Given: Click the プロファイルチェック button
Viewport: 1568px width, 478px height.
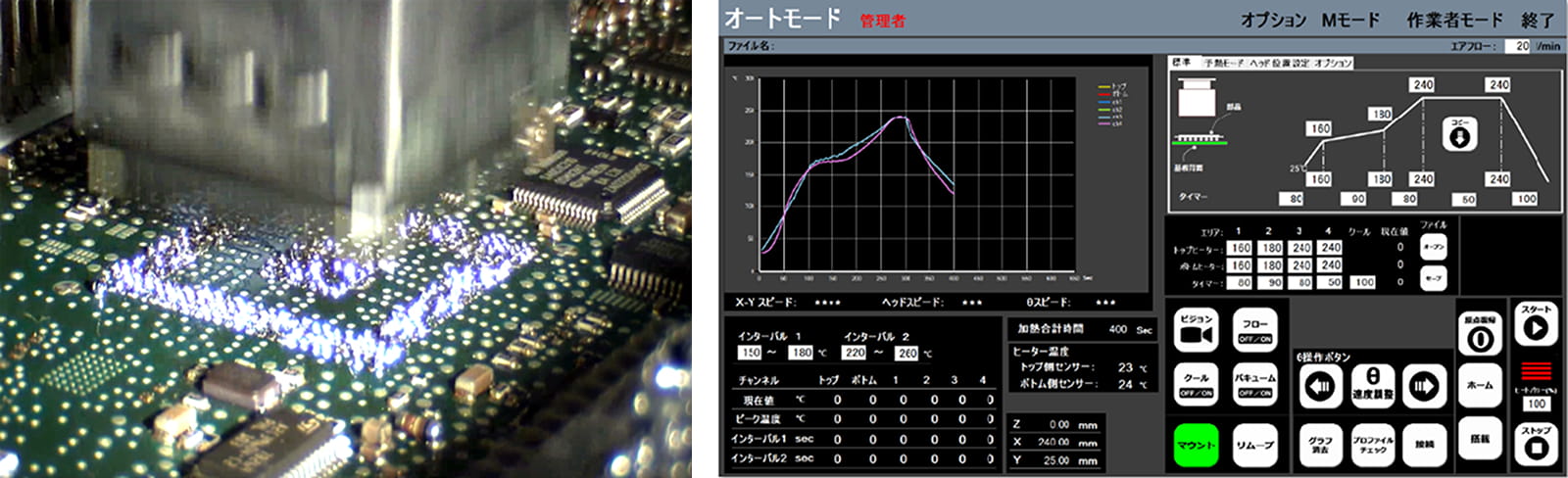Looking at the screenshot, I should (1373, 445).
